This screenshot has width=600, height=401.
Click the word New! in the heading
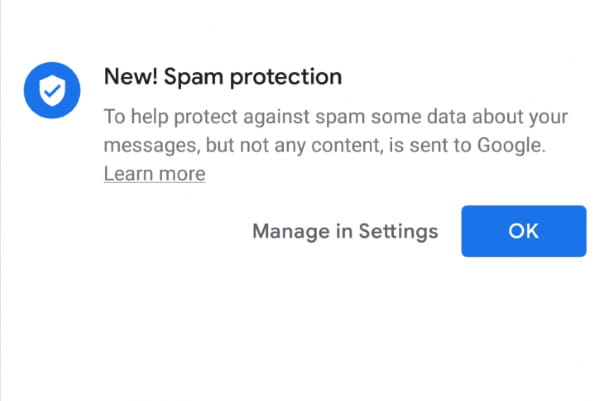(130, 76)
